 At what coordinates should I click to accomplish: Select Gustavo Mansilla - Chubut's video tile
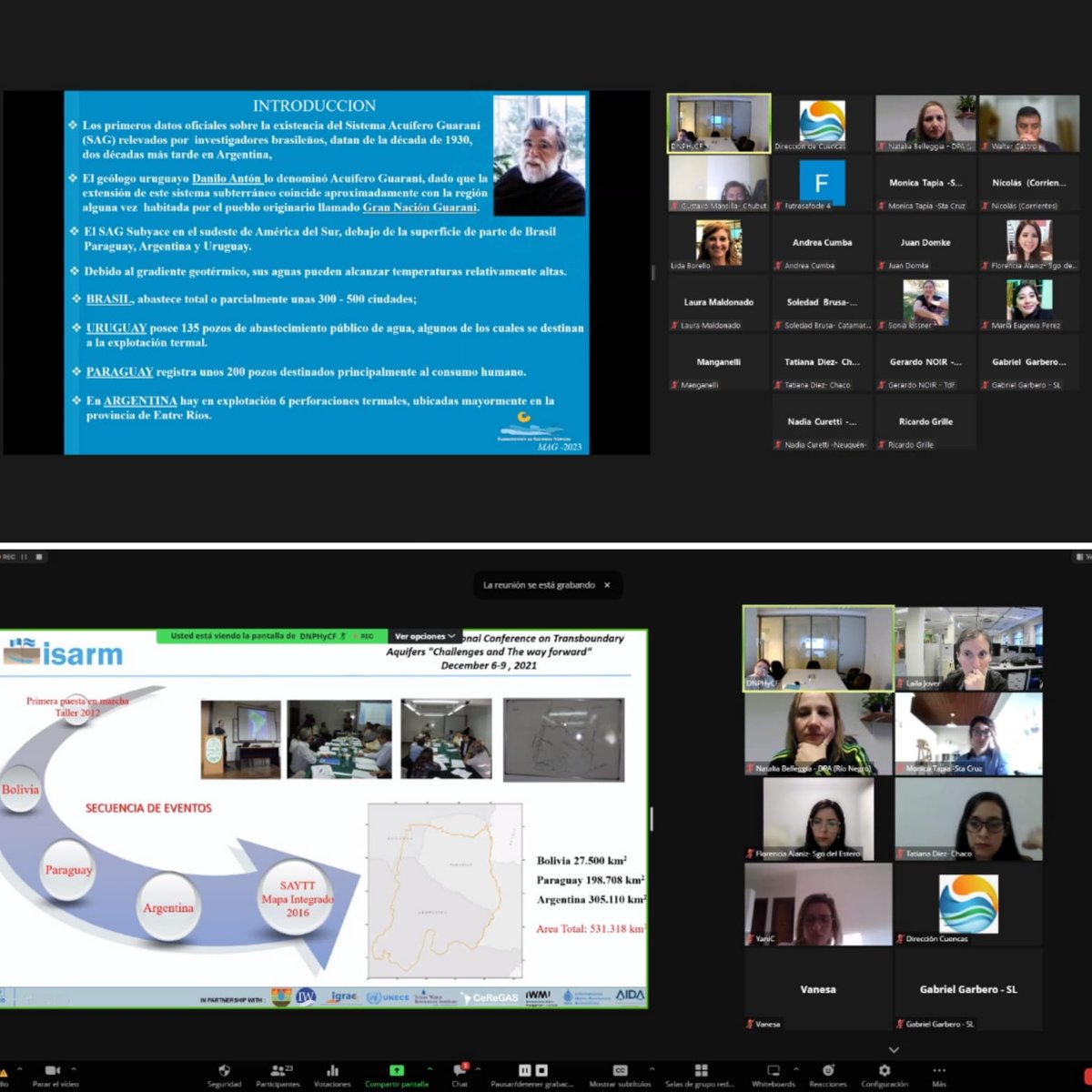point(719,182)
